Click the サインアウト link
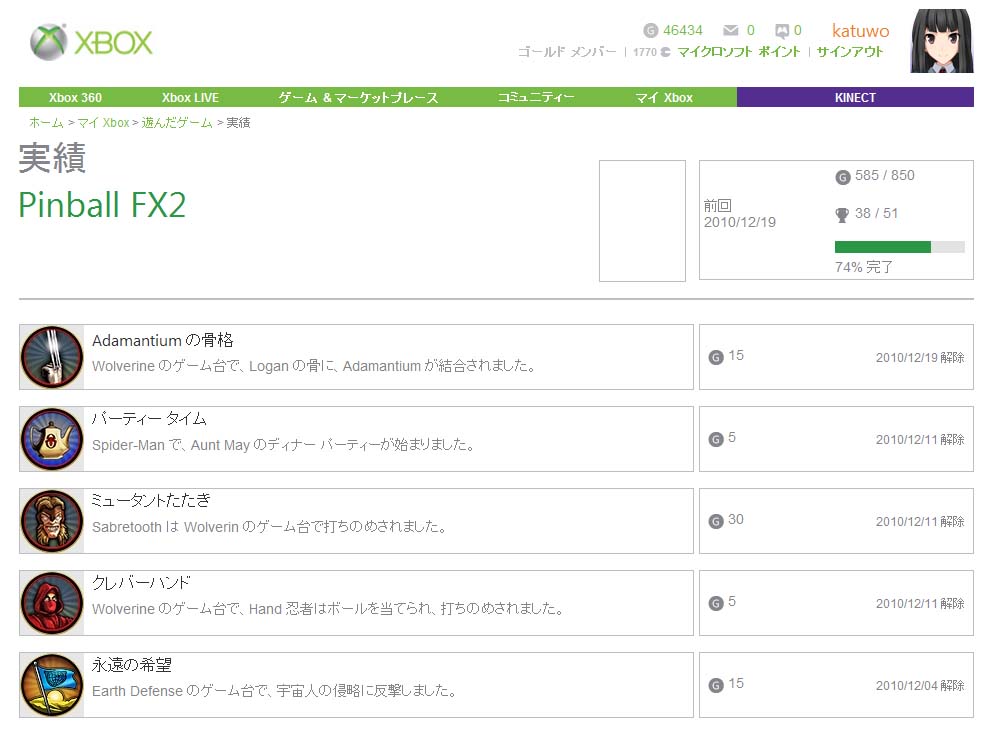 click(x=850, y=52)
